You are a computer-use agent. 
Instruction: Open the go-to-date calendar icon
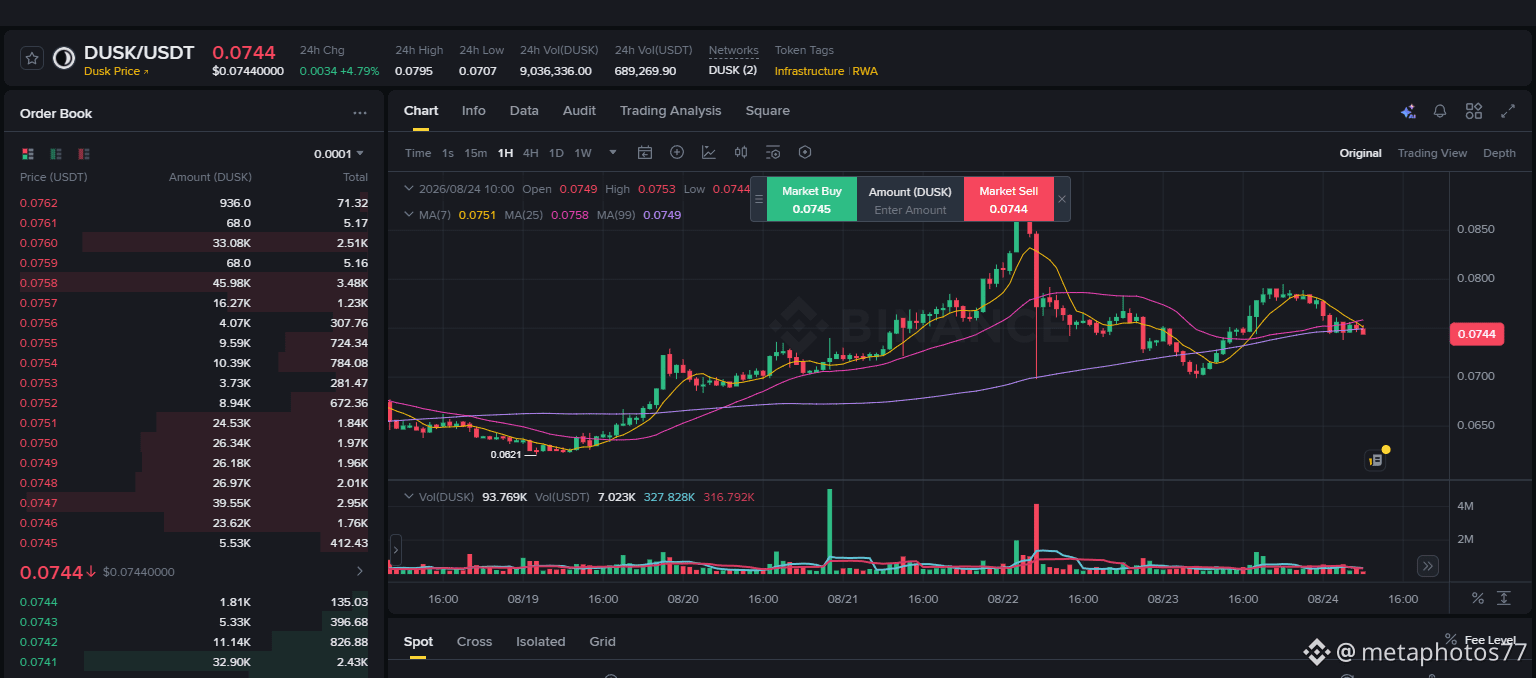point(645,153)
